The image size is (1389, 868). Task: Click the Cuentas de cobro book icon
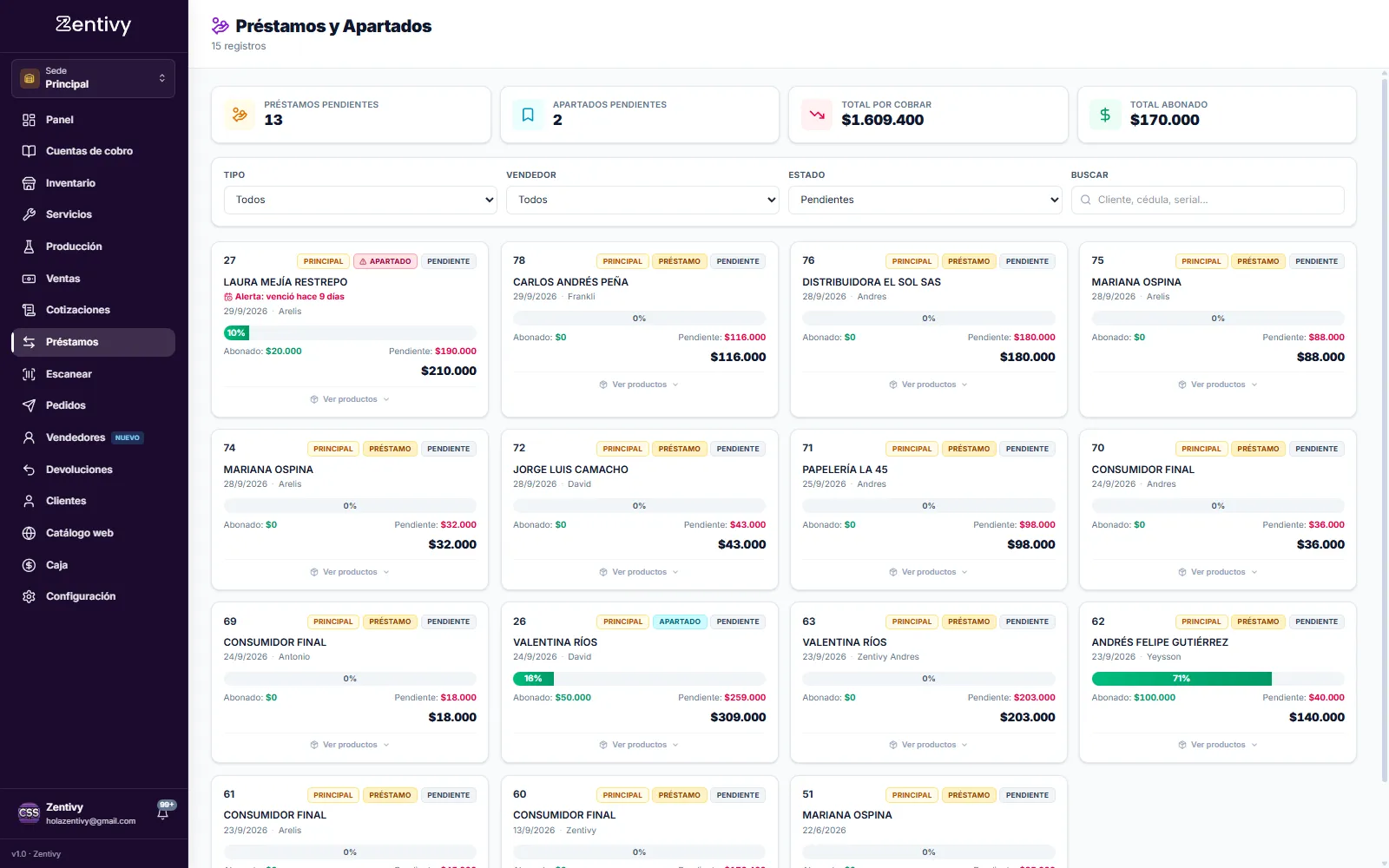(x=29, y=151)
